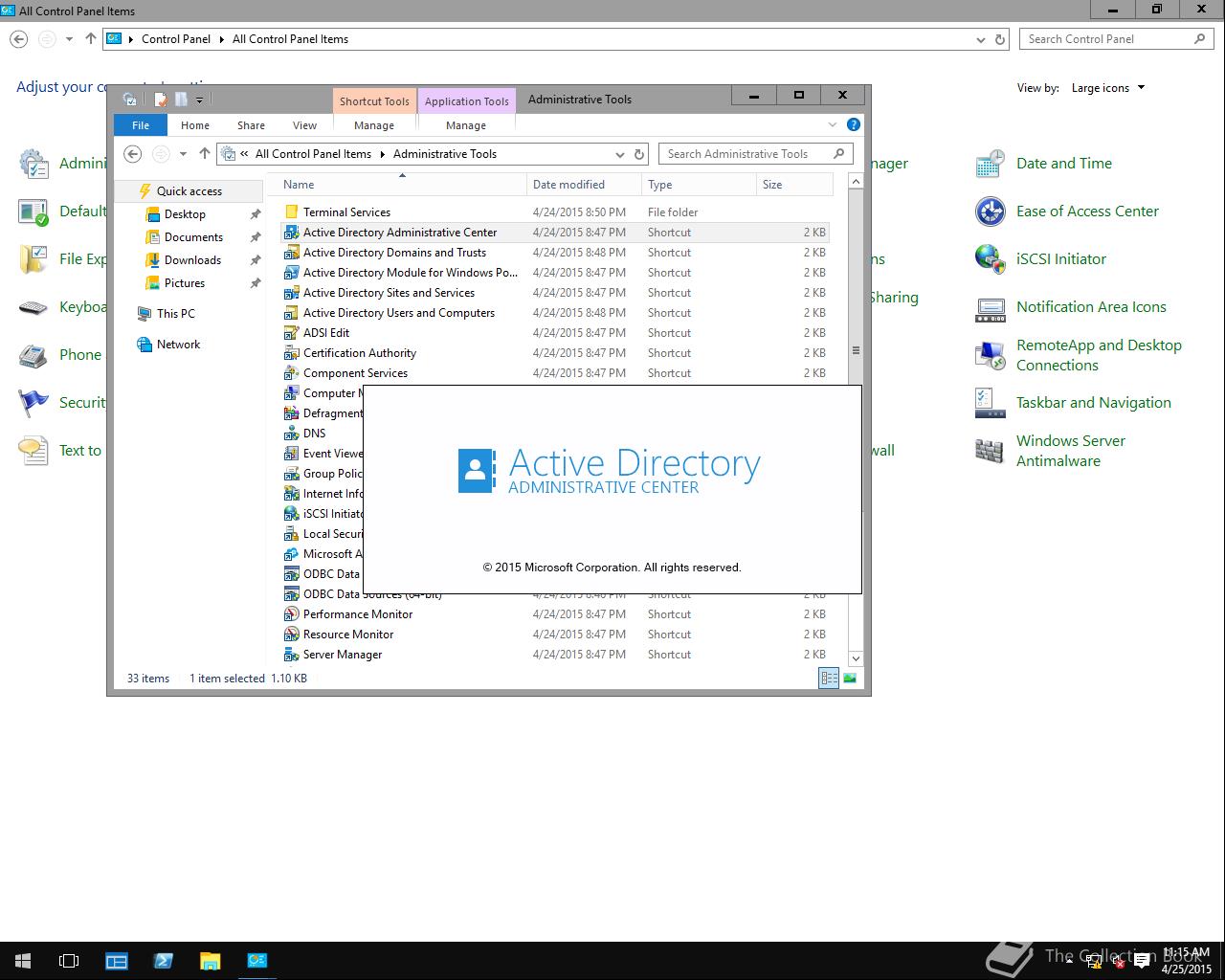Open the File menu tab
Viewport: 1225px width, 980px height.
tap(141, 125)
